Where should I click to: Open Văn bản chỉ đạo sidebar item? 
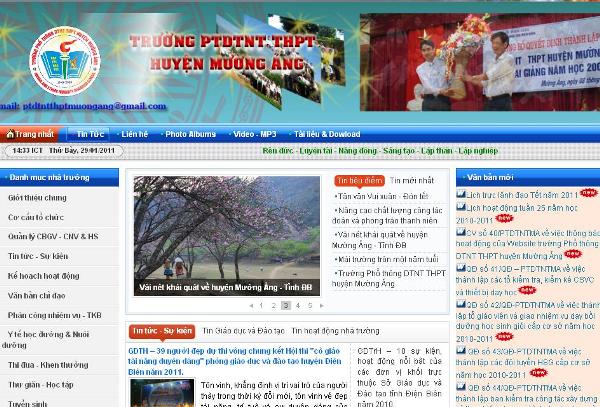(36, 295)
